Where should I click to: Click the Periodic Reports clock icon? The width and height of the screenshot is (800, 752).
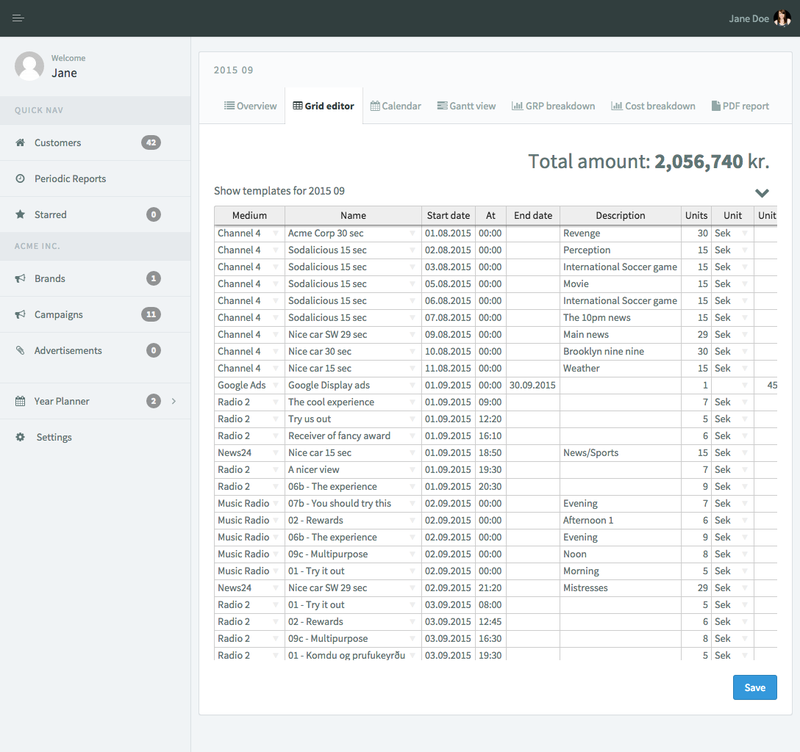pyautogui.click(x=20, y=179)
